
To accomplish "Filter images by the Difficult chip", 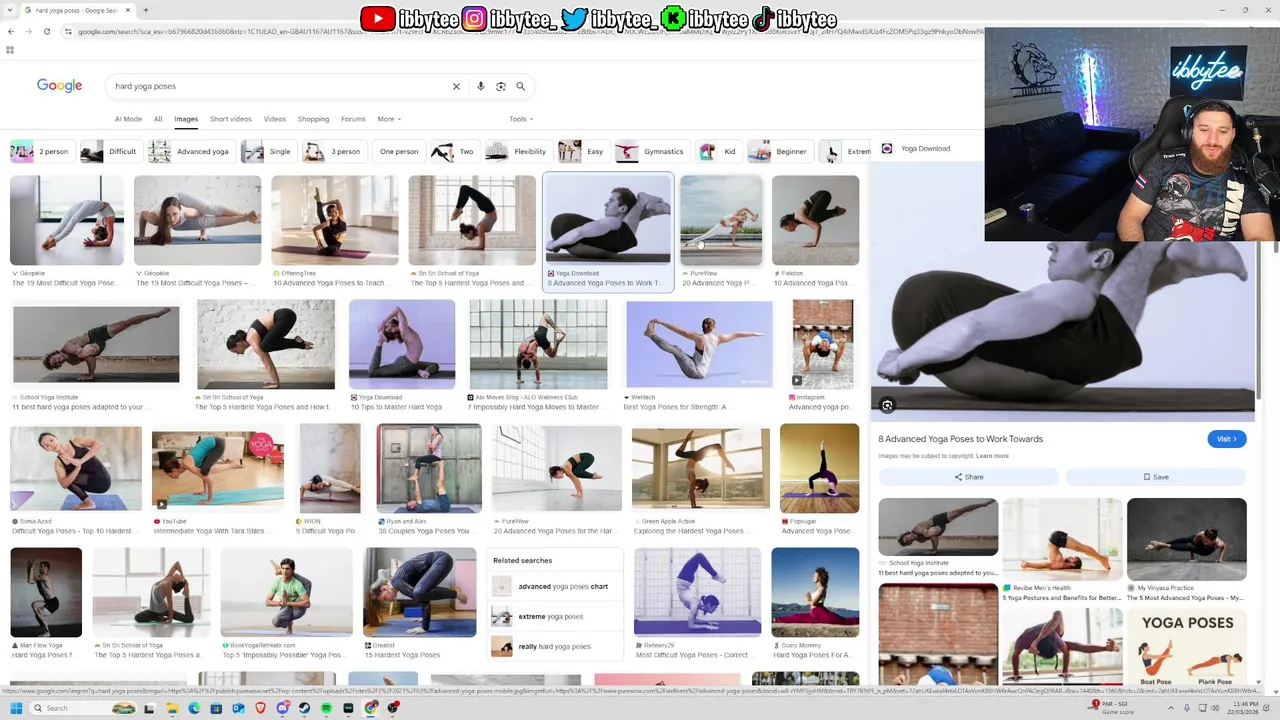I will [110, 151].
